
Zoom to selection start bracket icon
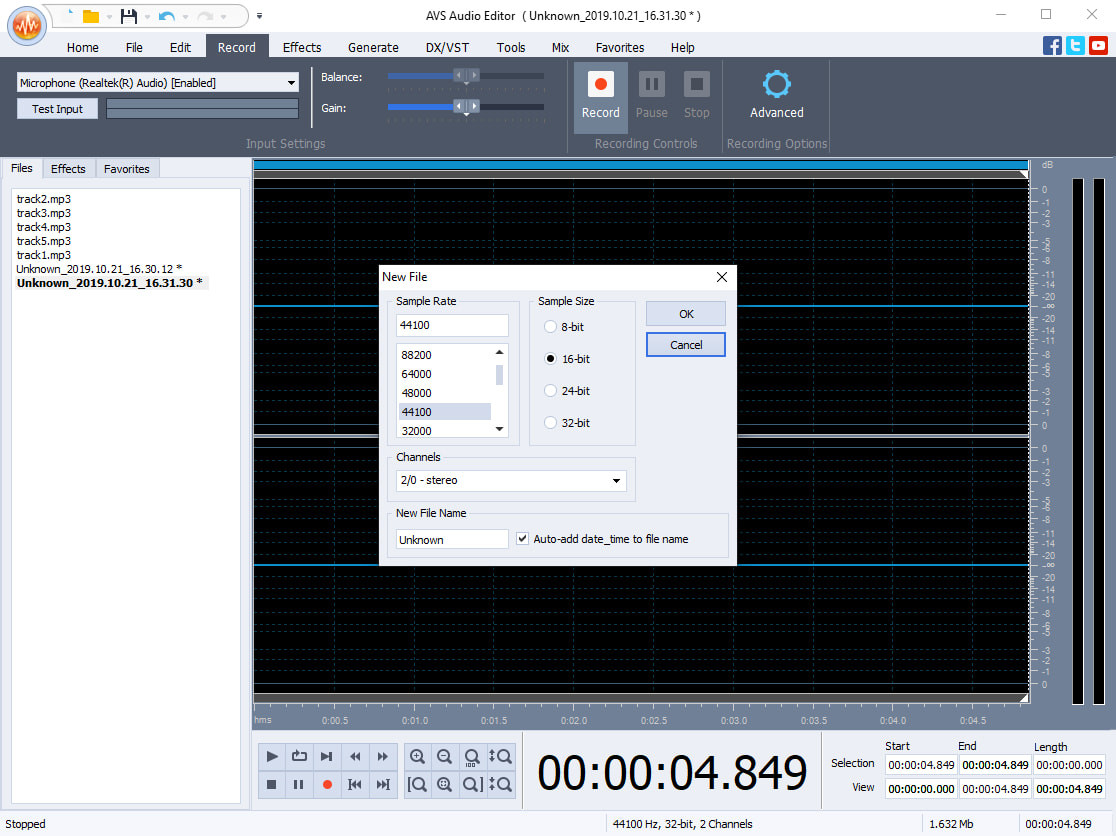click(417, 784)
